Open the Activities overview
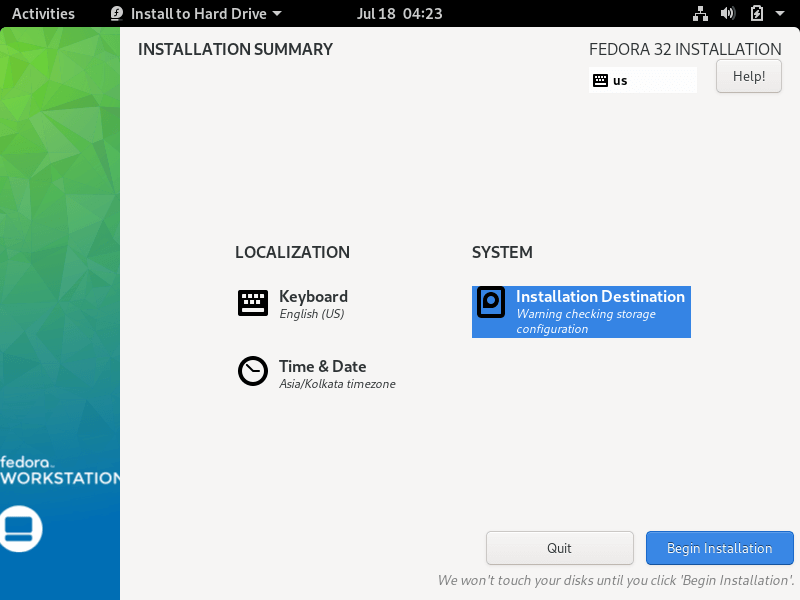Viewport: 800px width, 600px height. click(x=43, y=13)
